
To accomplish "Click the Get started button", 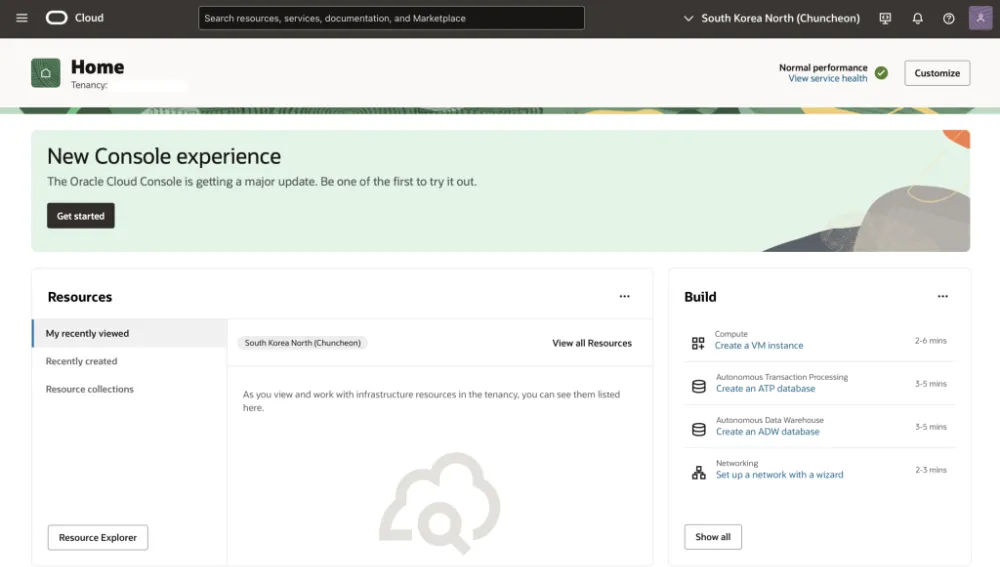I will pos(80,216).
